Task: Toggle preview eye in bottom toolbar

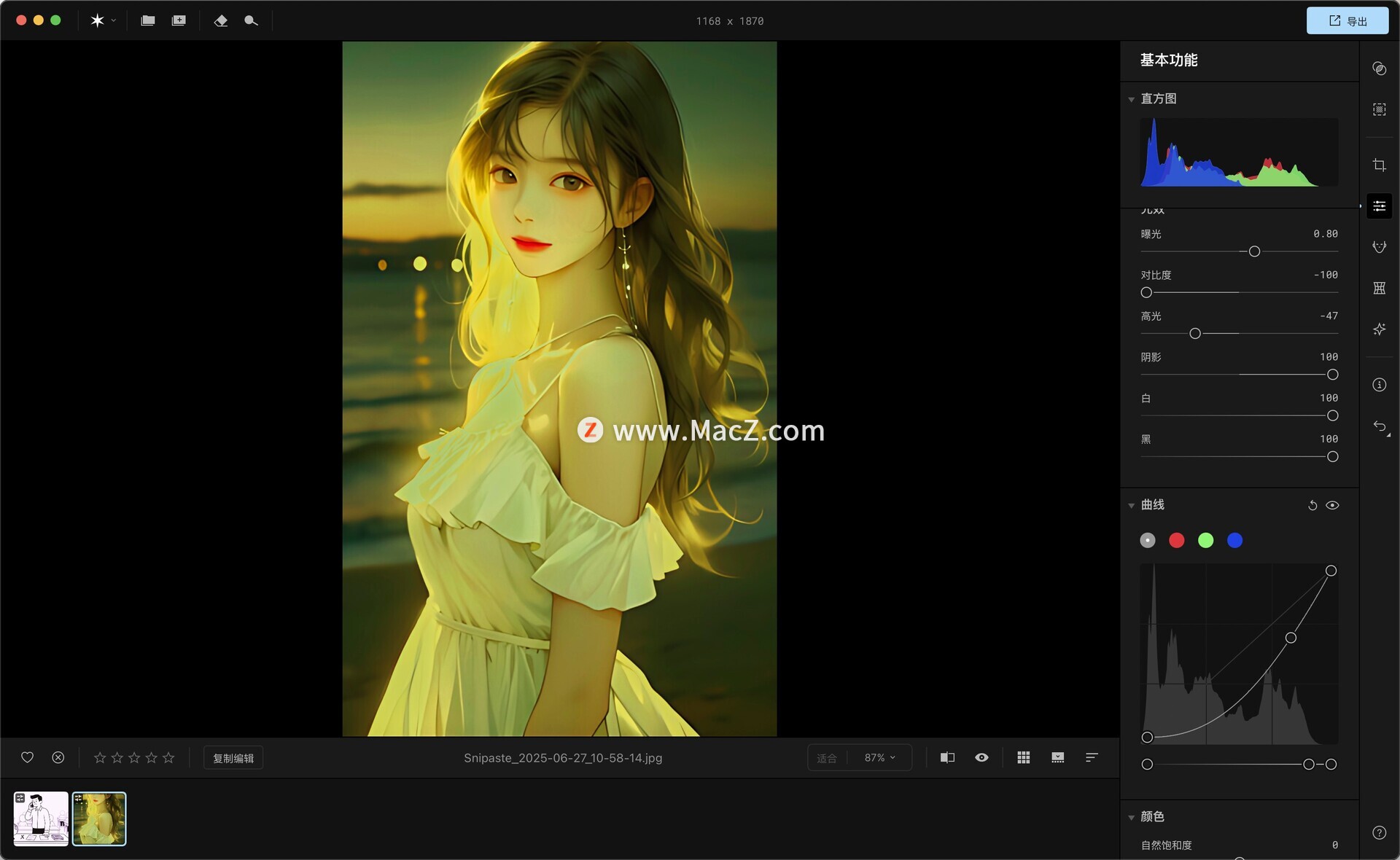Action: click(x=981, y=757)
